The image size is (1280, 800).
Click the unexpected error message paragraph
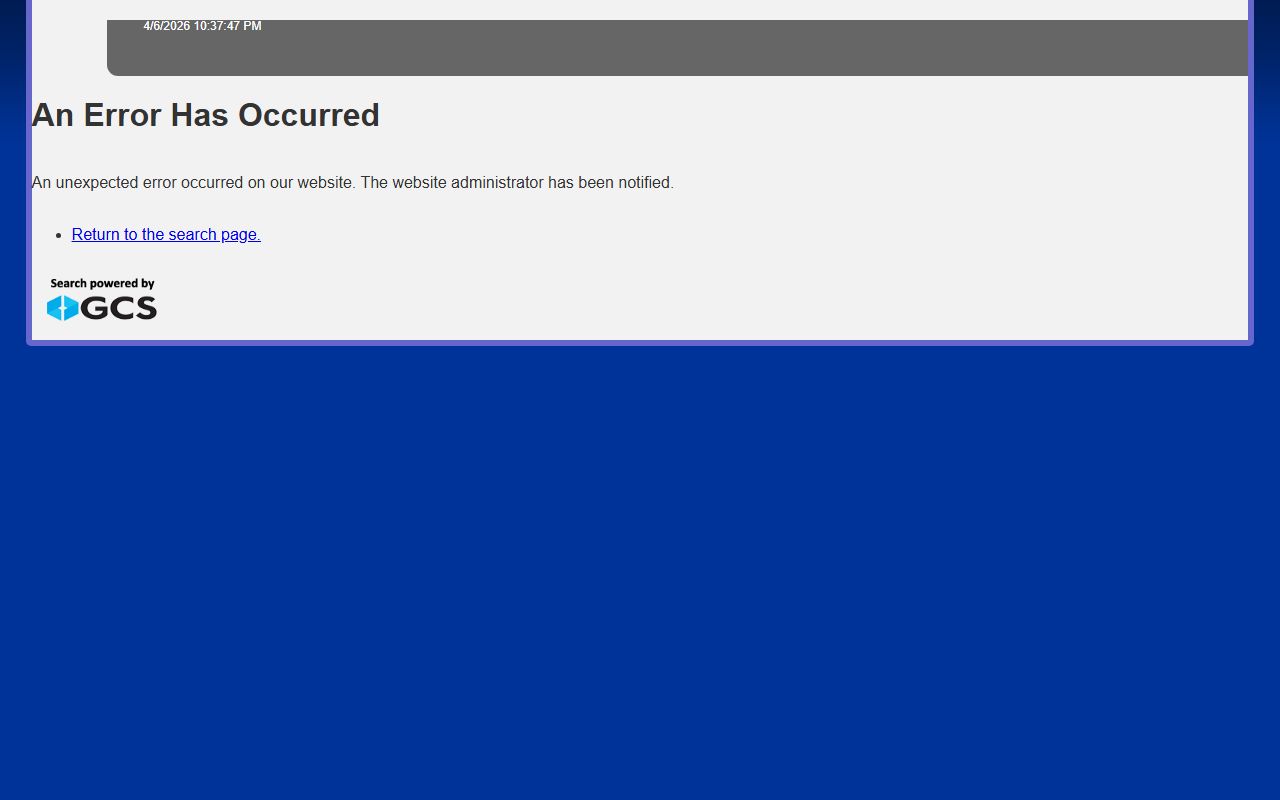pyautogui.click(x=352, y=183)
